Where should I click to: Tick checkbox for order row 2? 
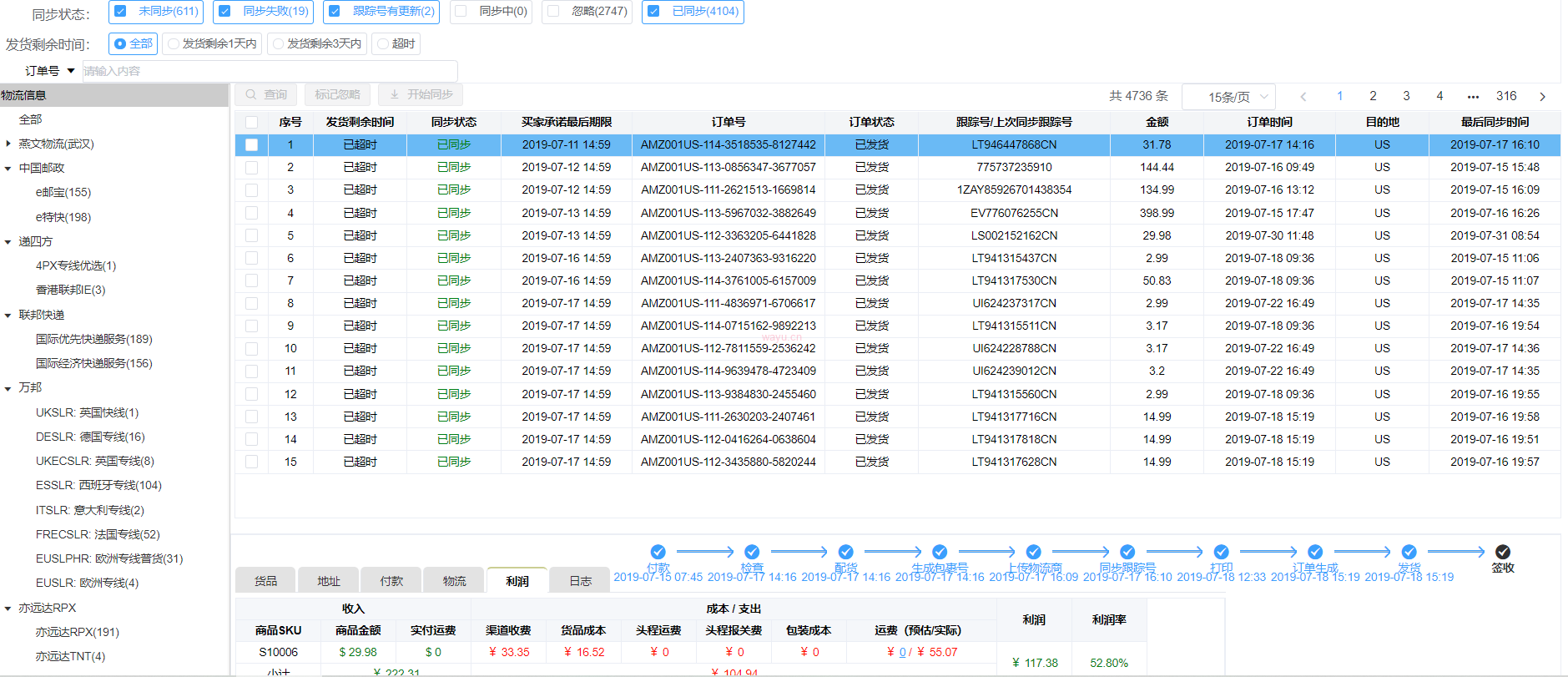tap(251, 167)
